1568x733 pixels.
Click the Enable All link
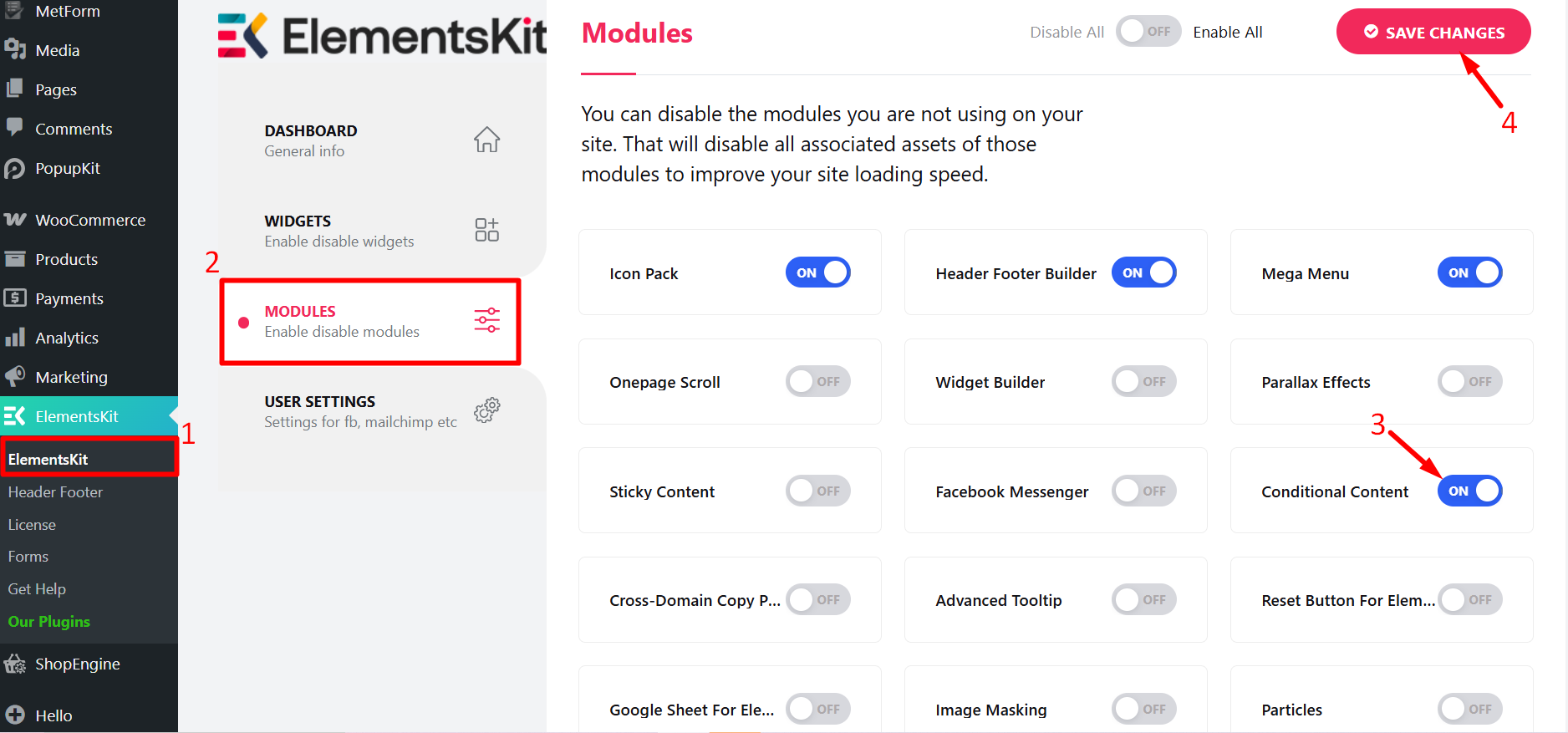pos(1227,31)
